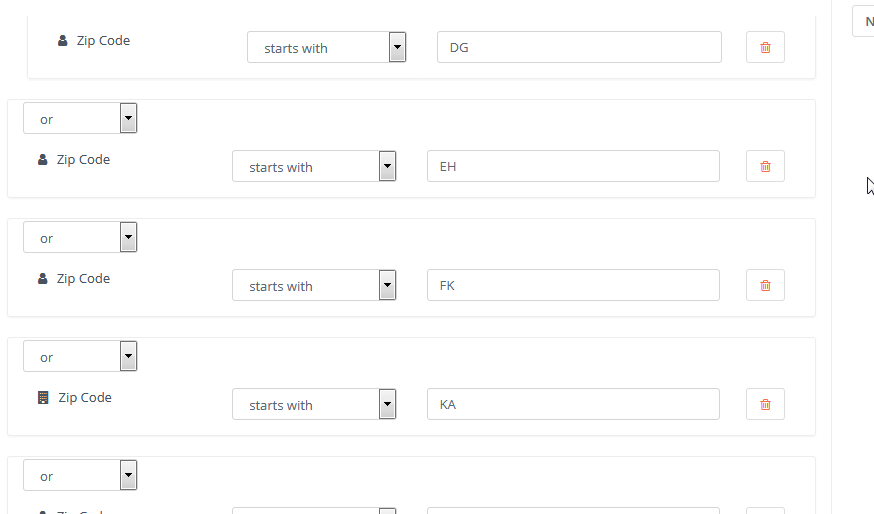
Task: Change the 'or' glue above the KA filter
Action: point(80,356)
